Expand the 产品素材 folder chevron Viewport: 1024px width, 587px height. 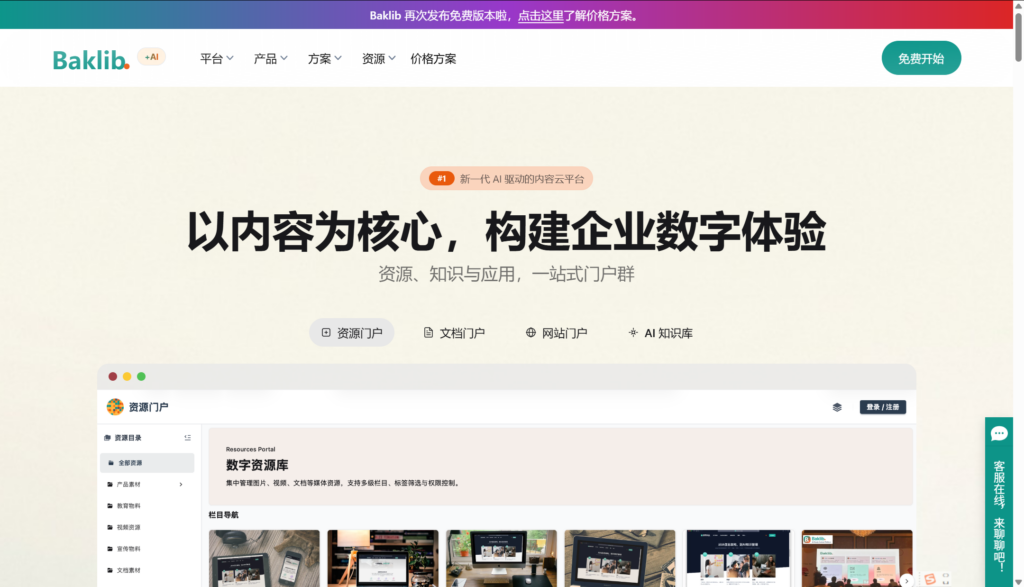coord(181,484)
